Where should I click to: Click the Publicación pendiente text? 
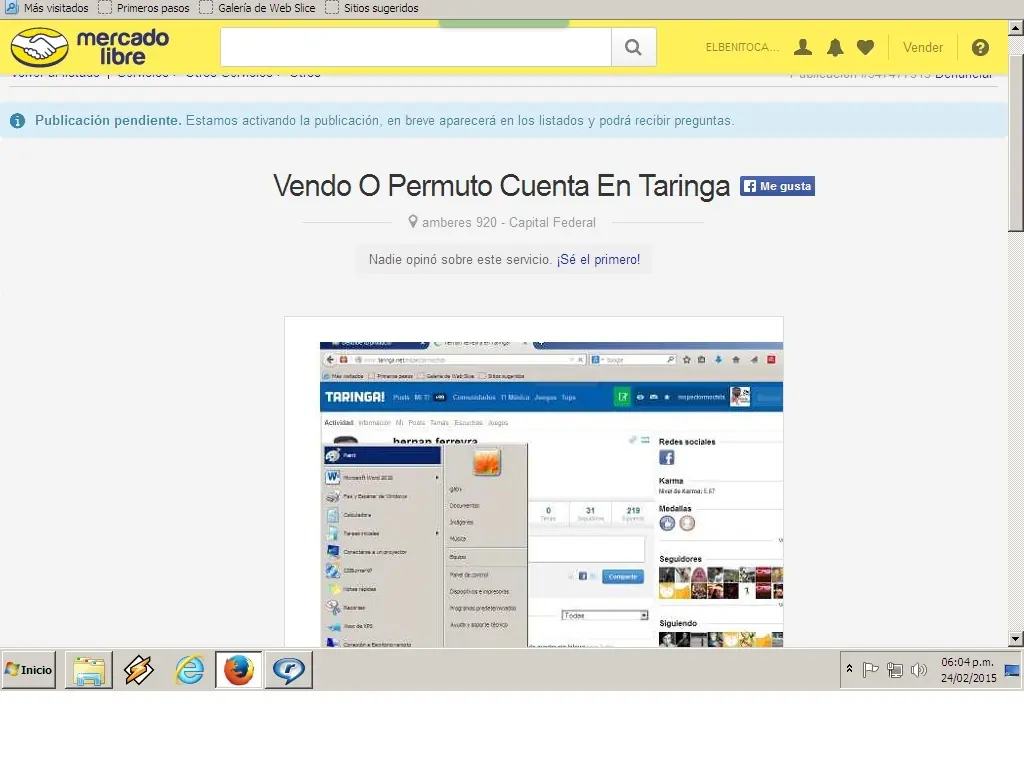108,120
